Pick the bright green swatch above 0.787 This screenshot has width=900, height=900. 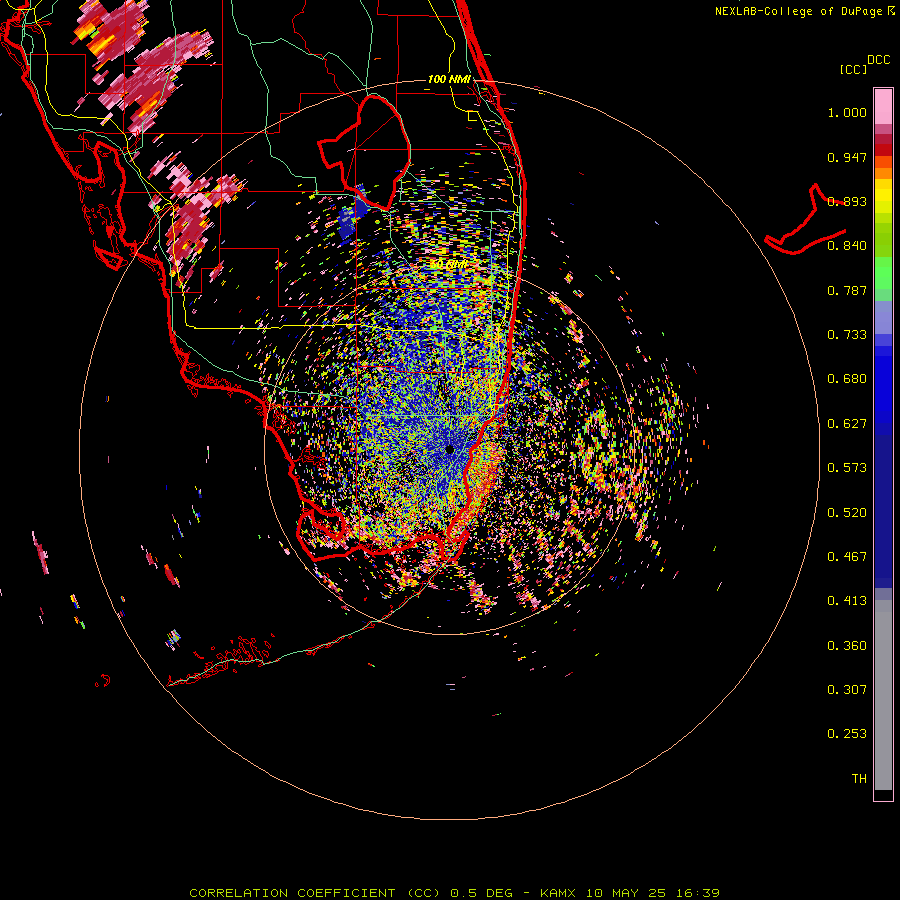pyautogui.click(x=883, y=273)
